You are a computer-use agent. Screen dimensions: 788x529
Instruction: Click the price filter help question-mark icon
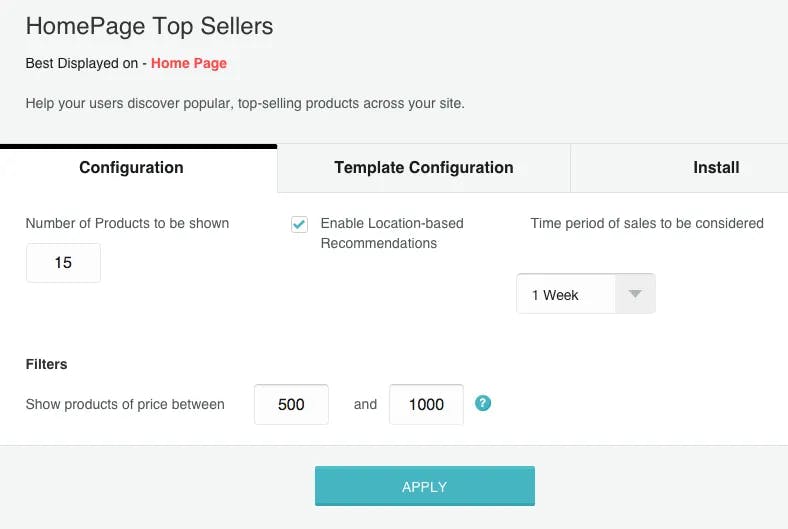click(482, 403)
